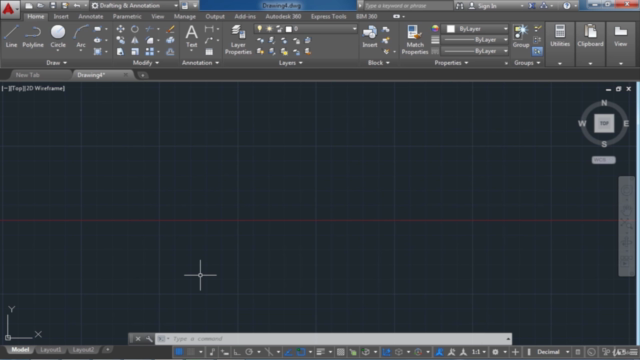Click the Erase tool icon
Screen dimensions: 640x360
[x=171, y=29]
